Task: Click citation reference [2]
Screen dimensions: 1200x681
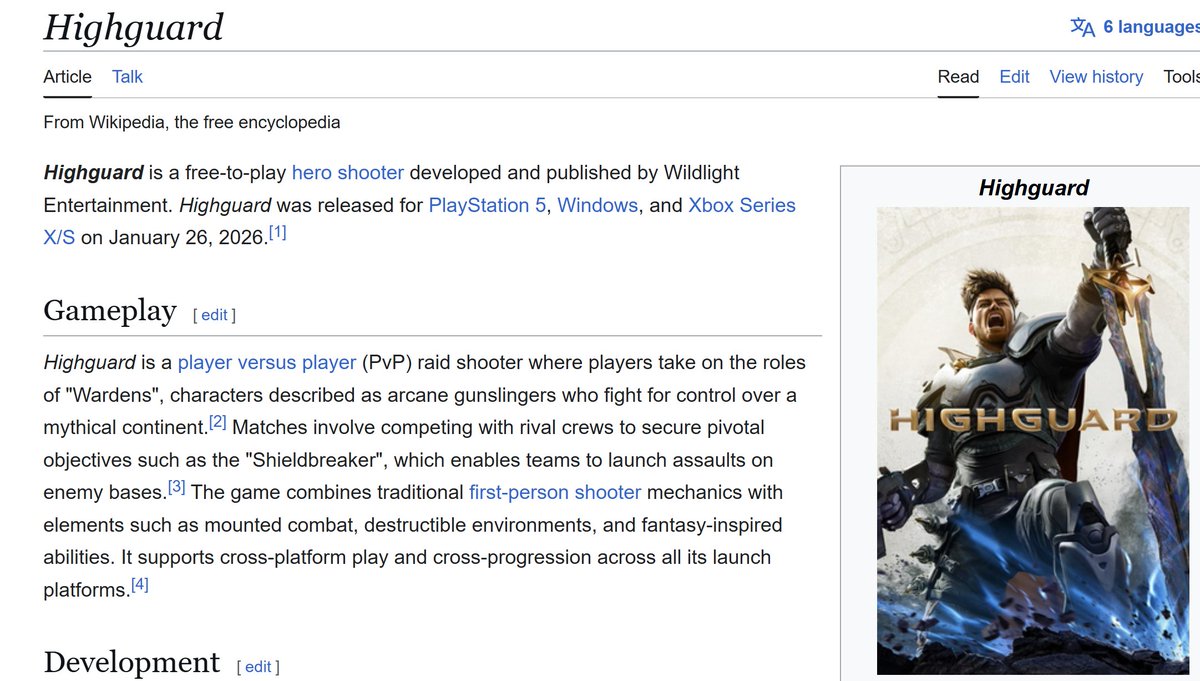Action: (217, 422)
